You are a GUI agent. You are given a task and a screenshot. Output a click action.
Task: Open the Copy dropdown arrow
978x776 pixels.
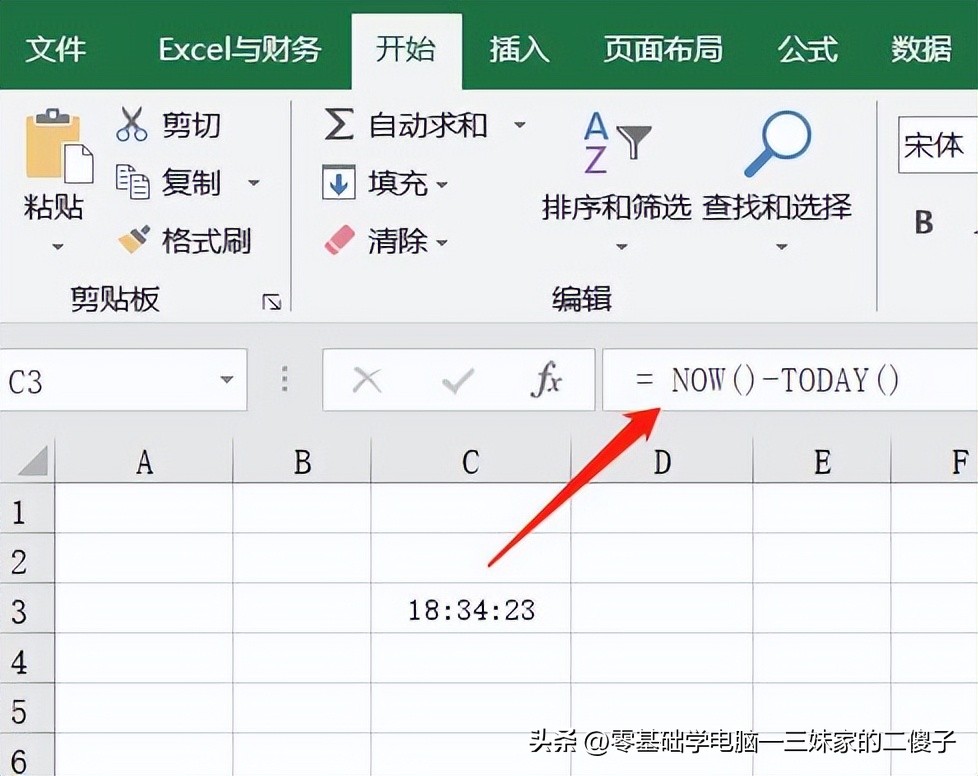(x=253, y=183)
